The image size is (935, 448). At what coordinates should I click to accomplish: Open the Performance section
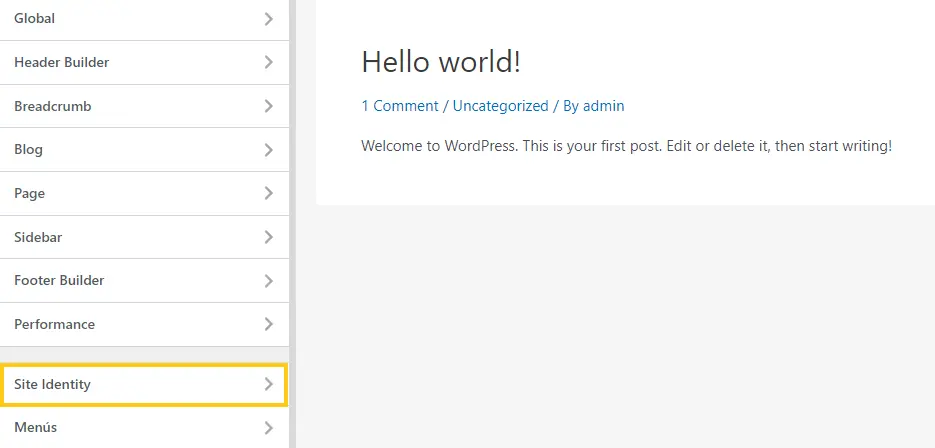pos(144,324)
